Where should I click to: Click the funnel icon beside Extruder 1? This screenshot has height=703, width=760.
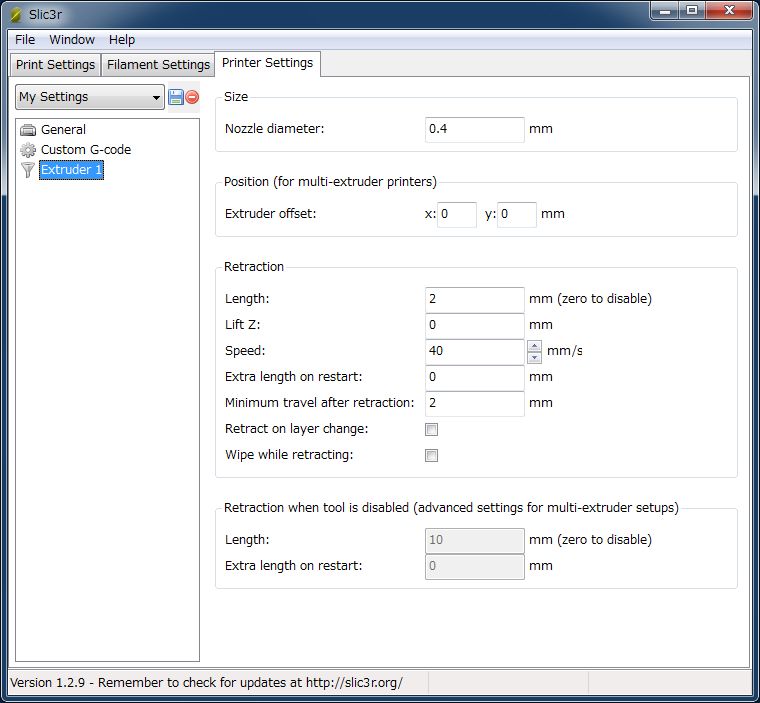click(28, 170)
